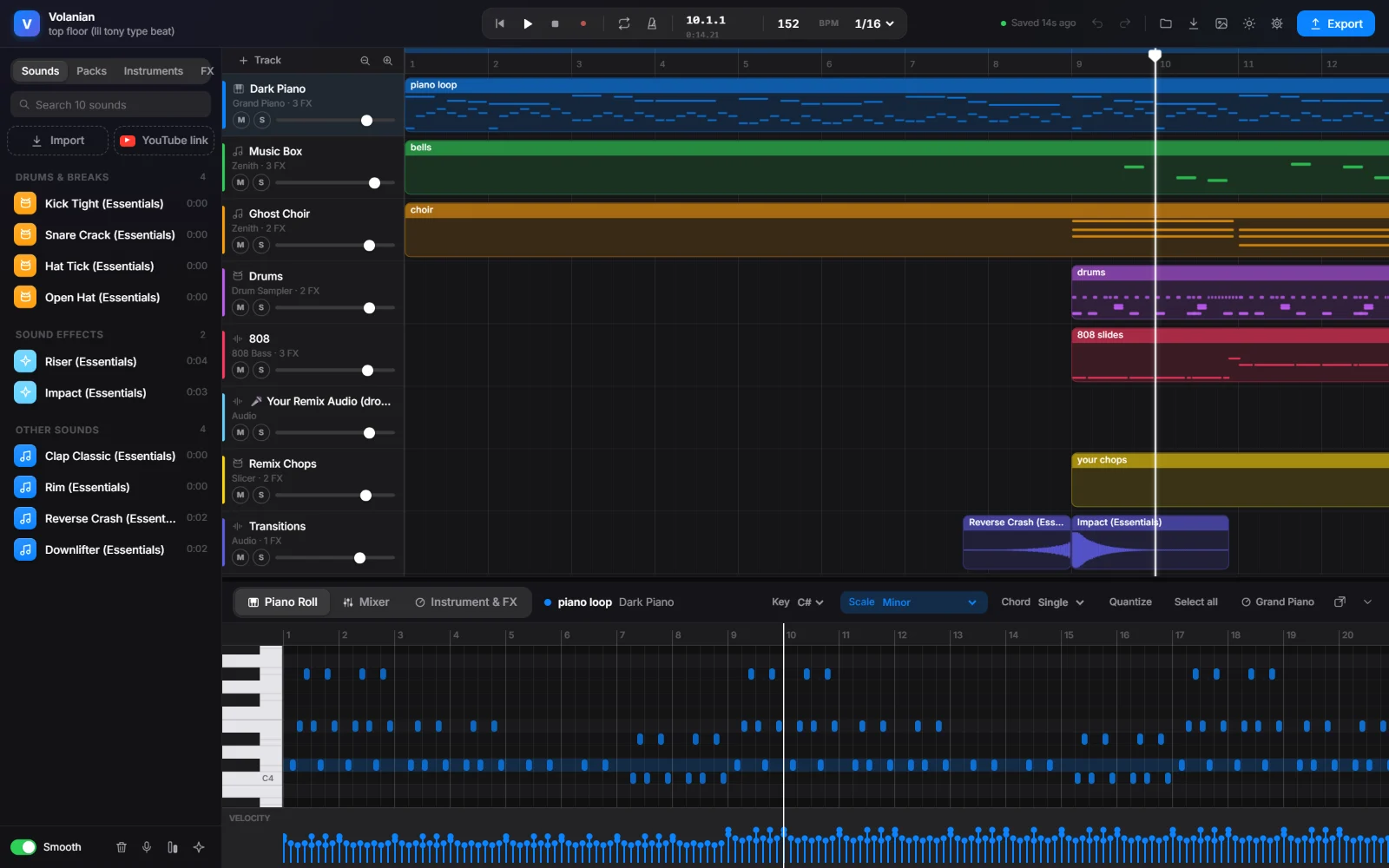Click the image icon in top toolbar
The height and width of the screenshot is (868, 1389).
[x=1221, y=23]
